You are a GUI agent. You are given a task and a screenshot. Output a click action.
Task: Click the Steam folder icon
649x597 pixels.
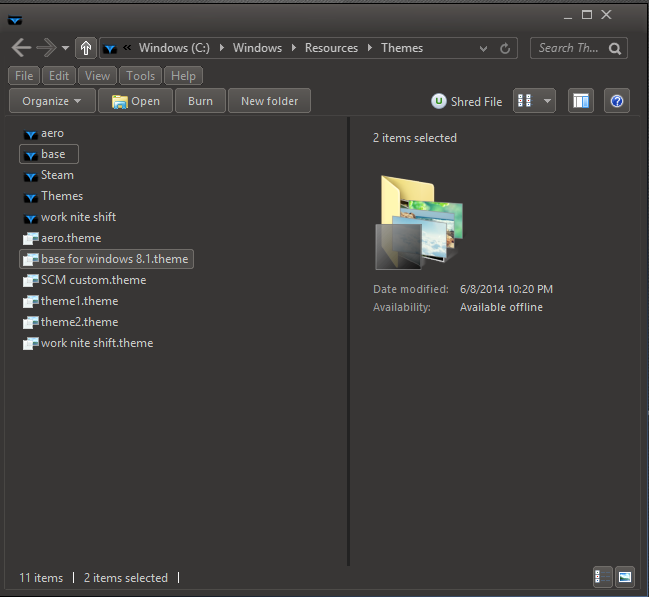pos(31,176)
